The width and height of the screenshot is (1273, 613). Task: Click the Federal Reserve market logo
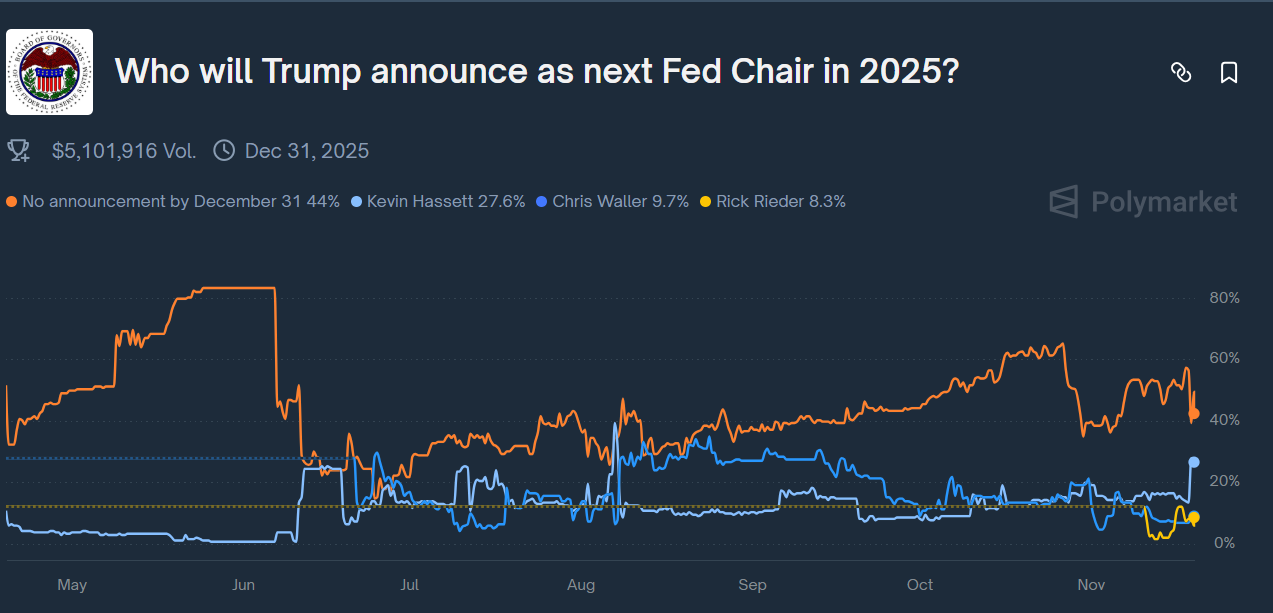point(49,72)
